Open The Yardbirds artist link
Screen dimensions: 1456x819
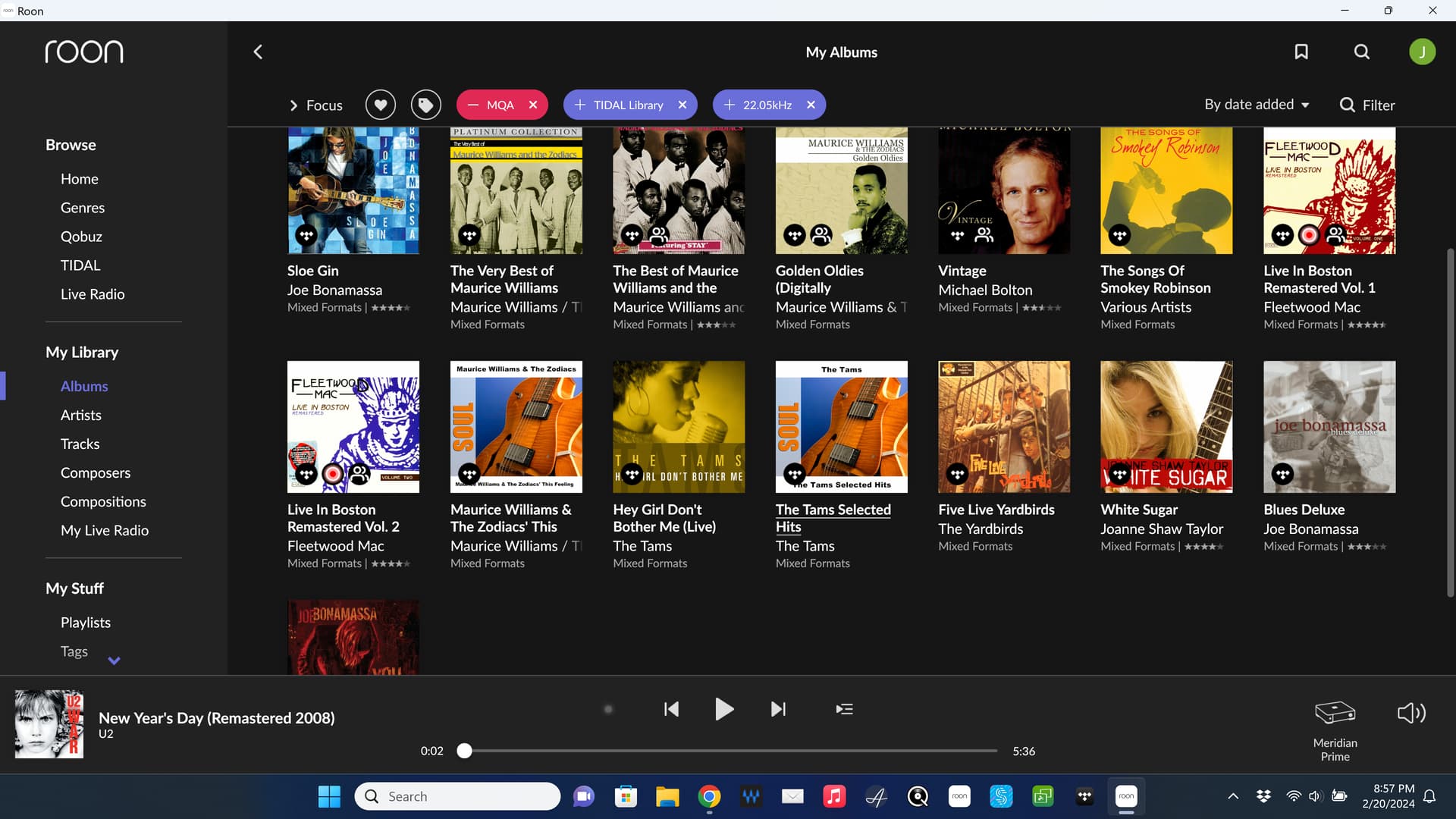pyautogui.click(x=981, y=529)
